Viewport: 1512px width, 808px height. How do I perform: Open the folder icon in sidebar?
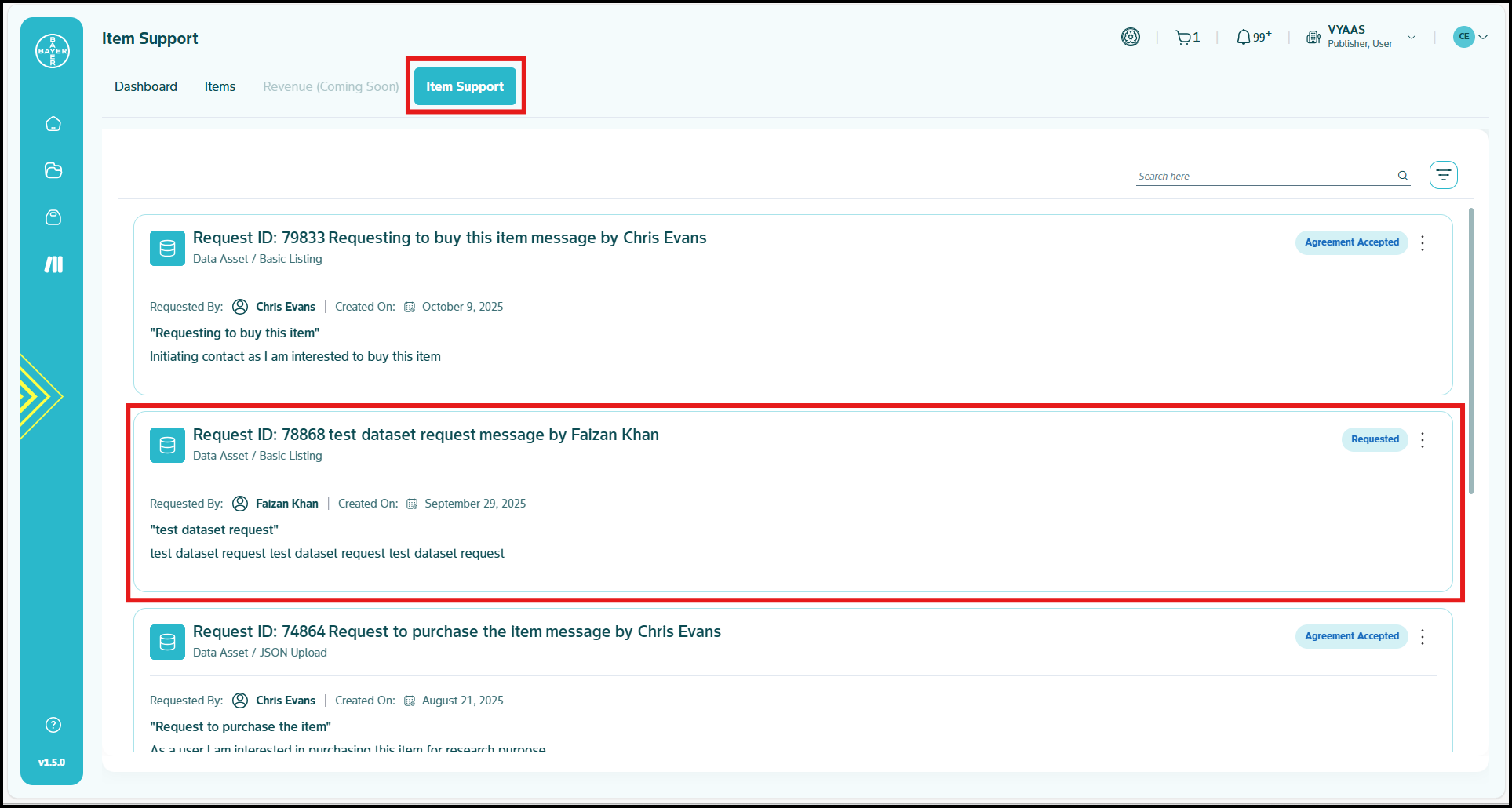53,170
